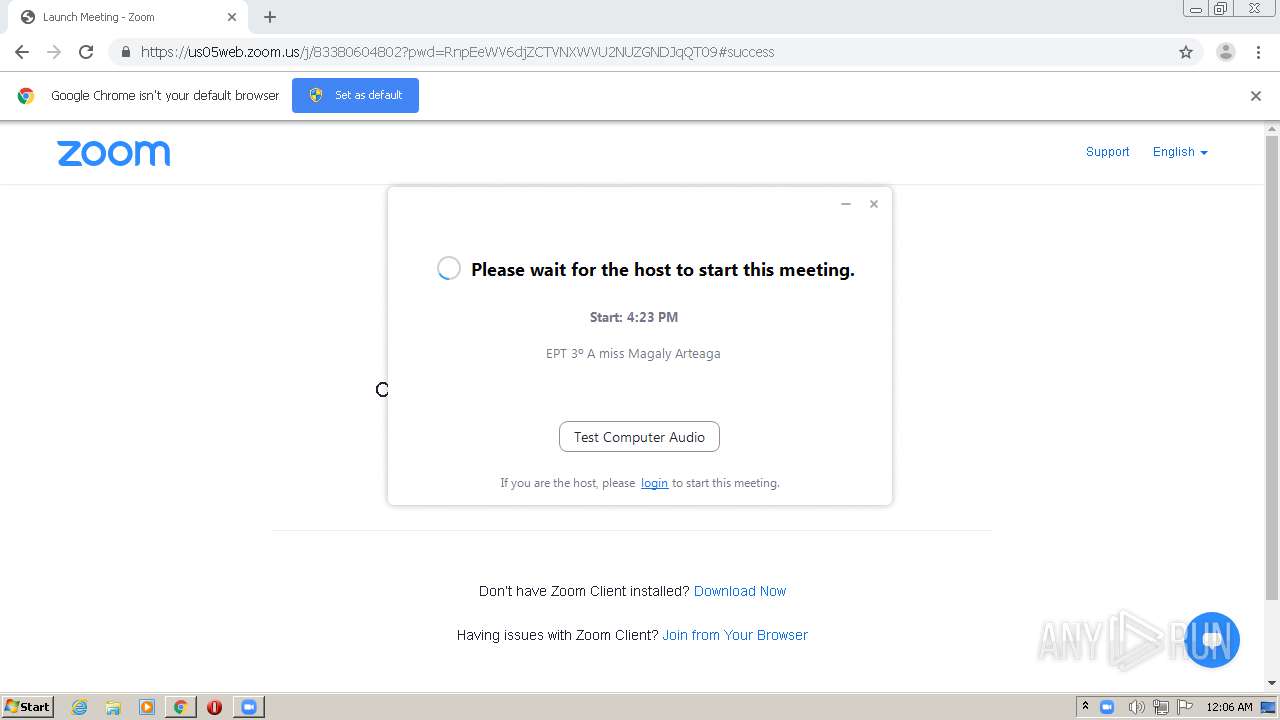Expand the English language dropdown
Screen dimensions: 1280x720
tap(1180, 152)
